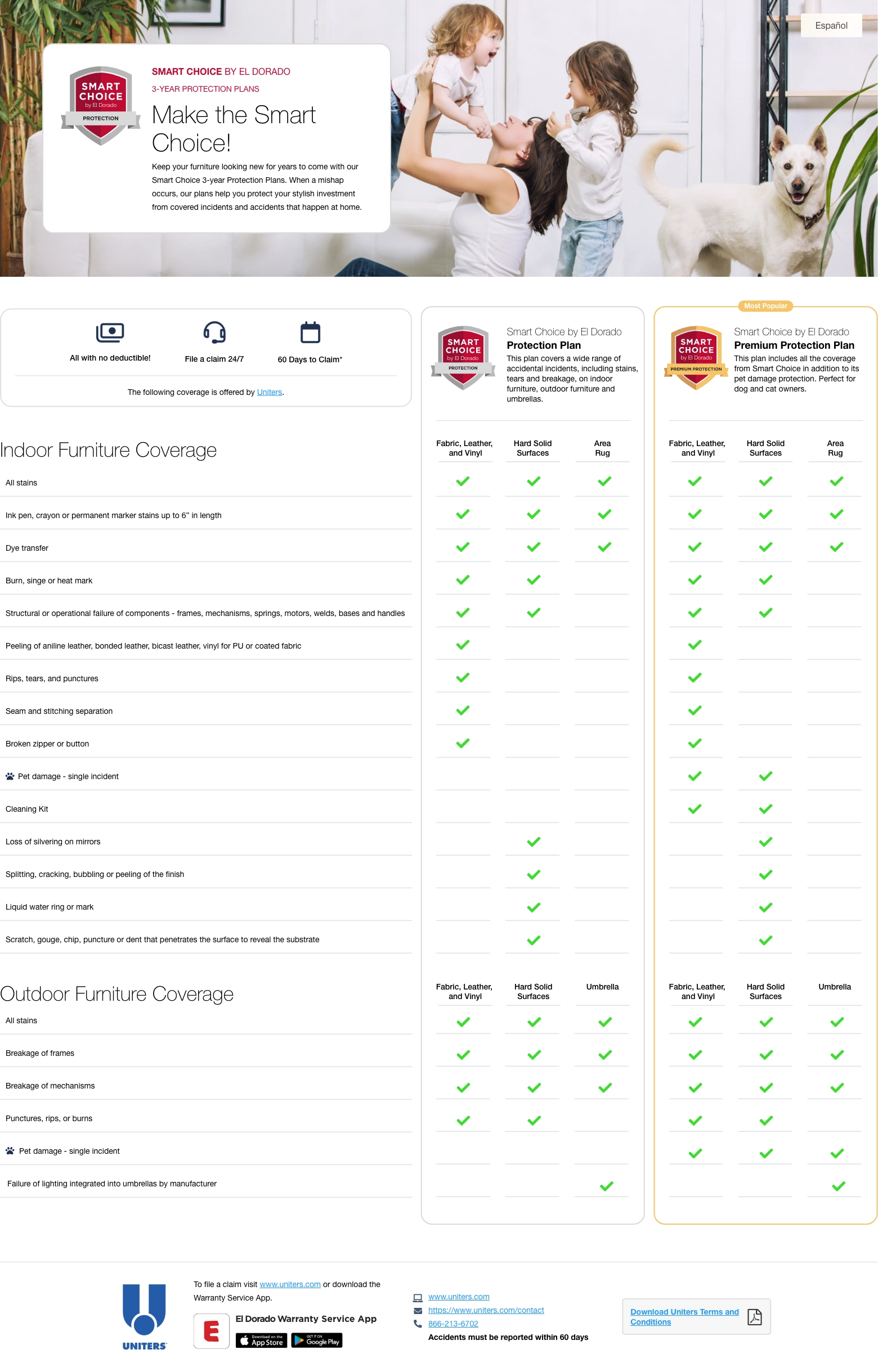
Task: Click the calendar 60 Days icon
Action: 310,332
